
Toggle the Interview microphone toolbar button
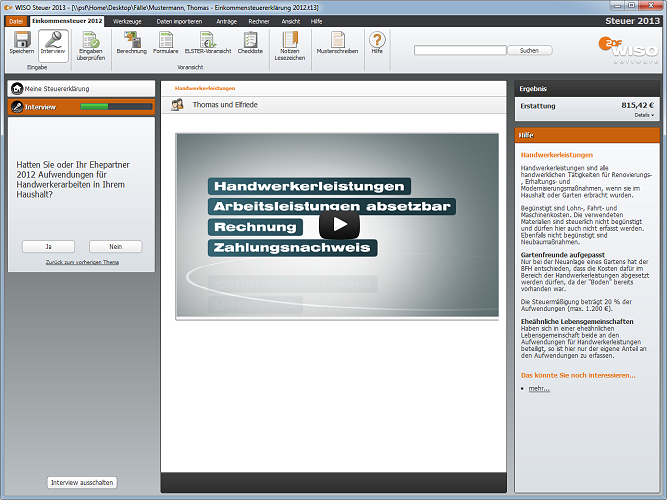[53, 46]
